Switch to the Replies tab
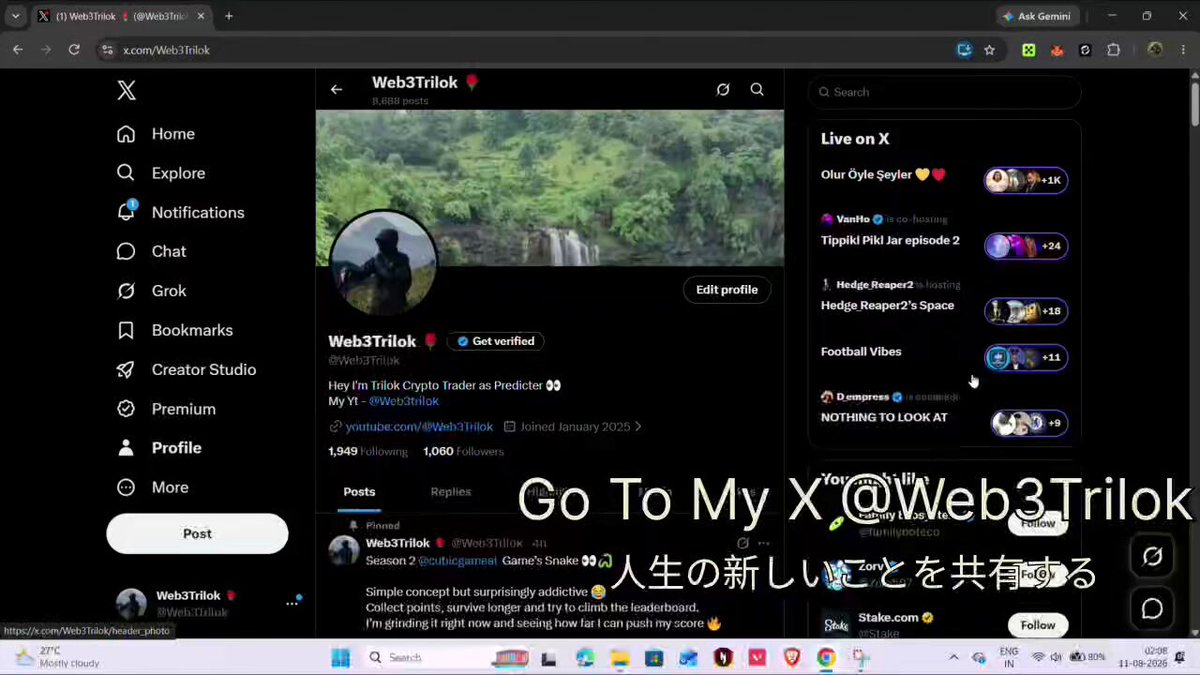The width and height of the screenshot is (1200, 675). point(451,492)
